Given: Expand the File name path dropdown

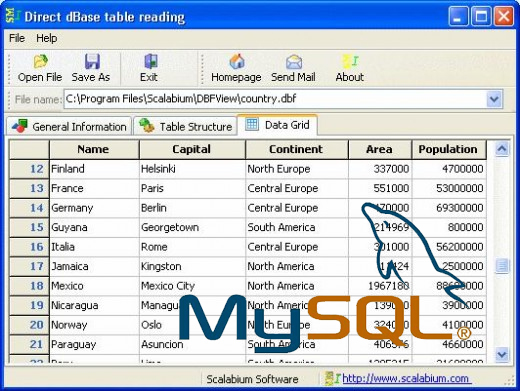Looking at the screenshot, I should pyautogui.click(x=494, y=99).
